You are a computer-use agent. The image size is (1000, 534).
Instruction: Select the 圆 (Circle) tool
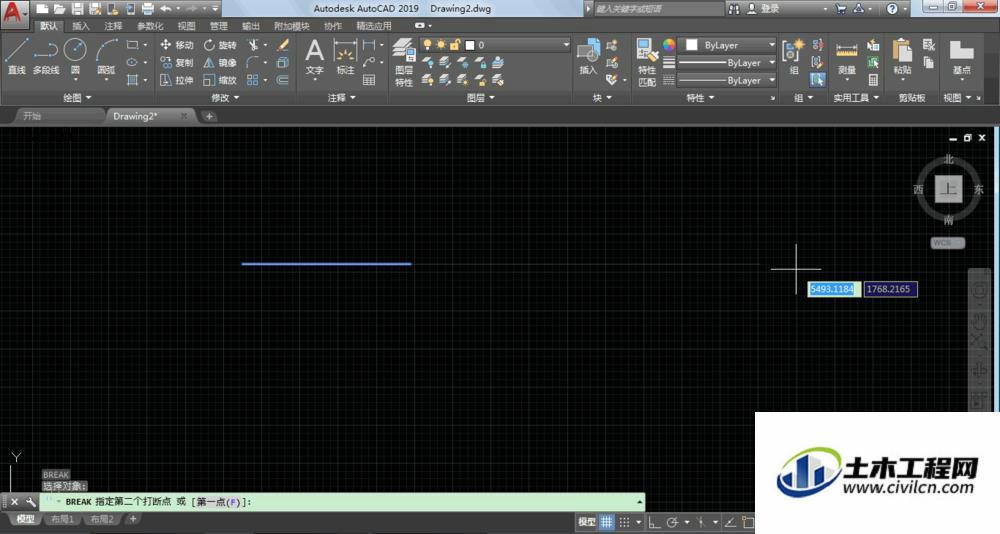(x=75, y=56)
